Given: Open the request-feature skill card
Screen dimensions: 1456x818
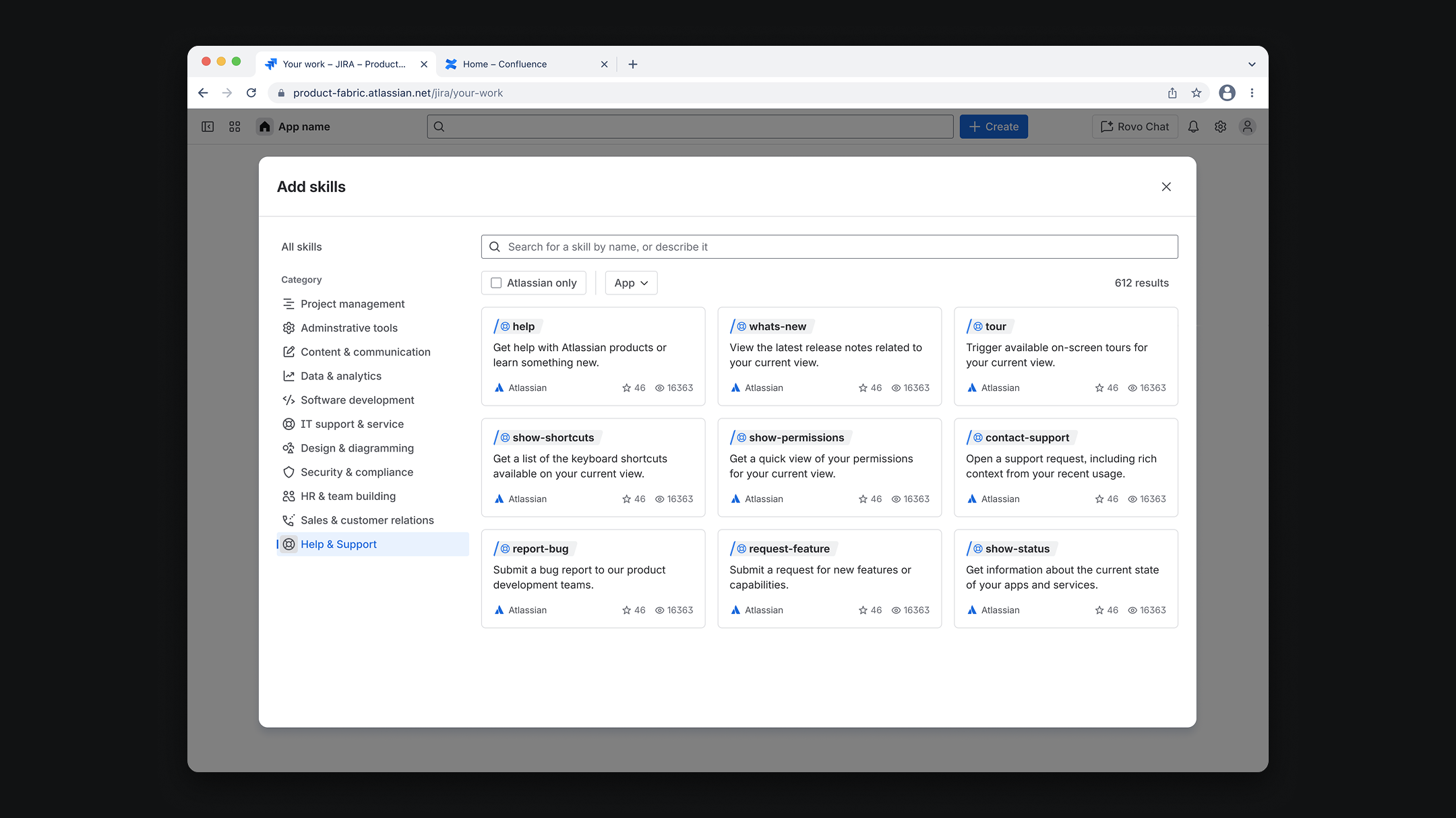Looking at the screenshot, I should click(x=830, y=579).
